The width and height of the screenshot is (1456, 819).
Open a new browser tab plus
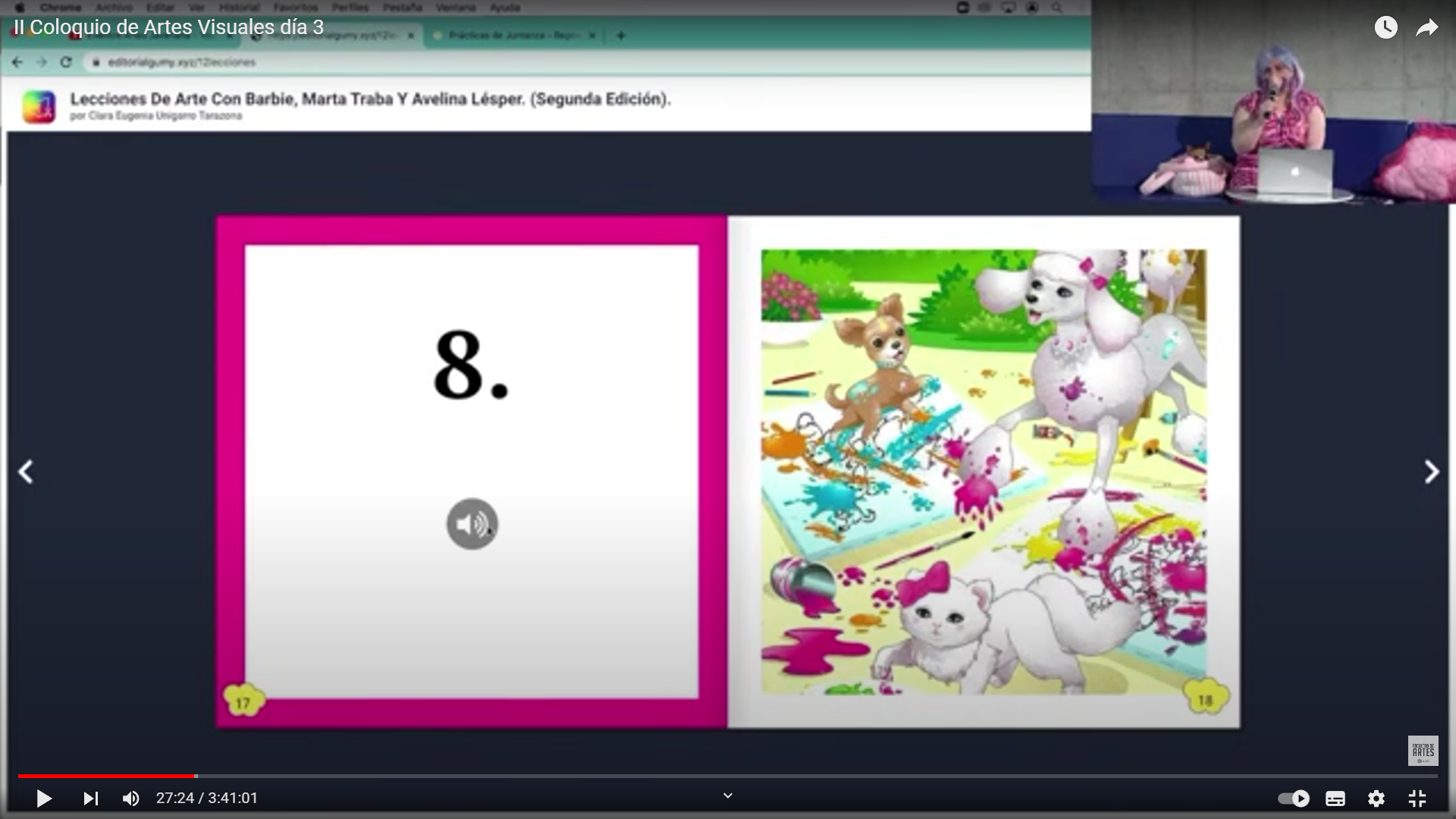coord(620,35)
